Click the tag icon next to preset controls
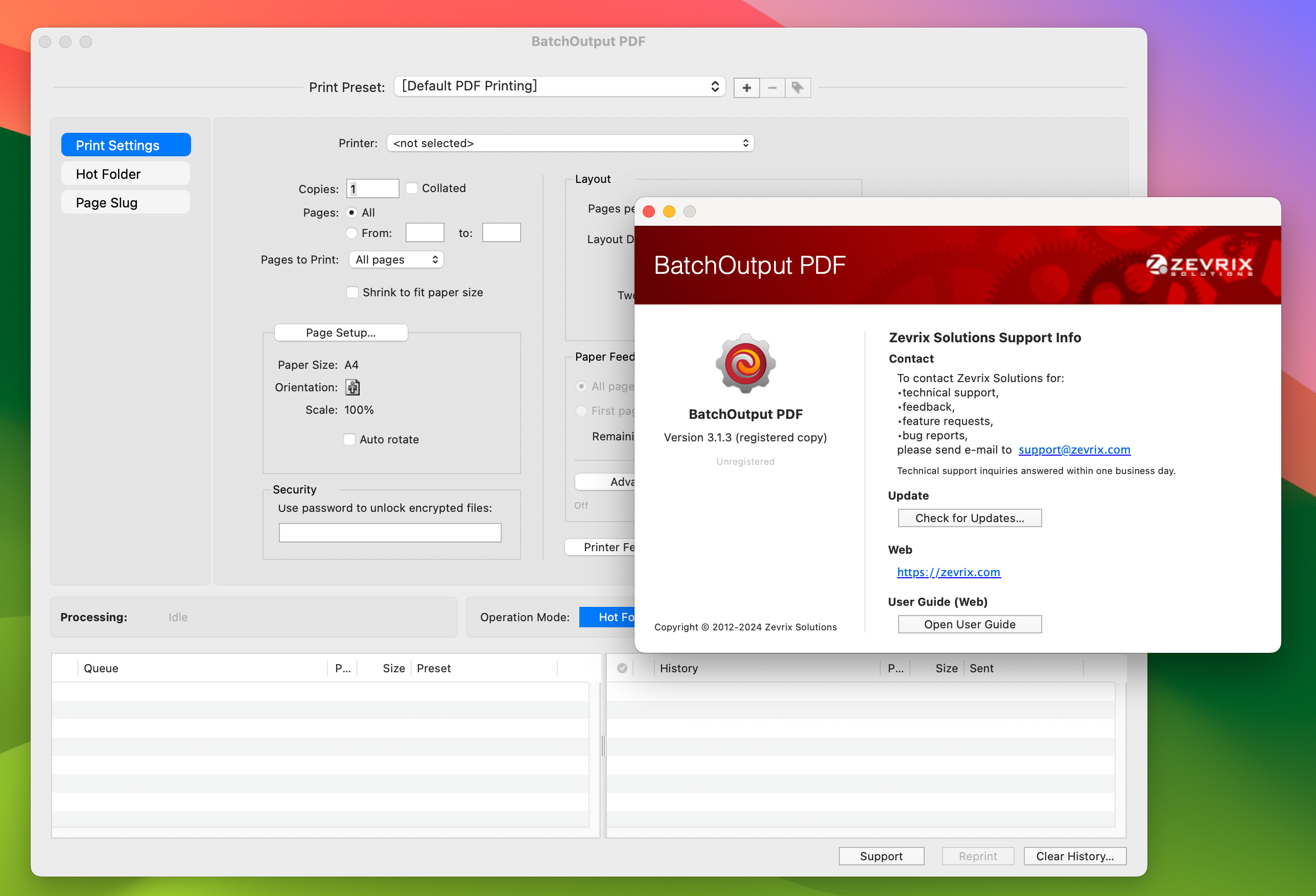 tap(797, 87)
